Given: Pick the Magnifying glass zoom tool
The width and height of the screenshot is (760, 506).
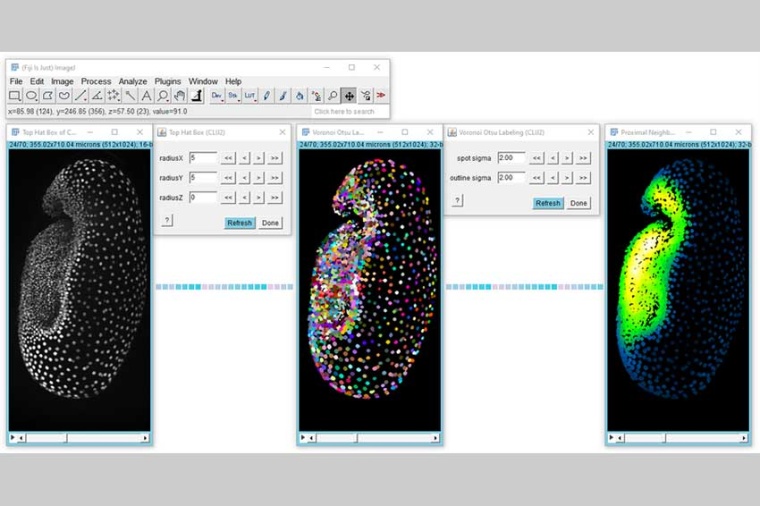Looking at the screenshot, I should coord(163,96).
